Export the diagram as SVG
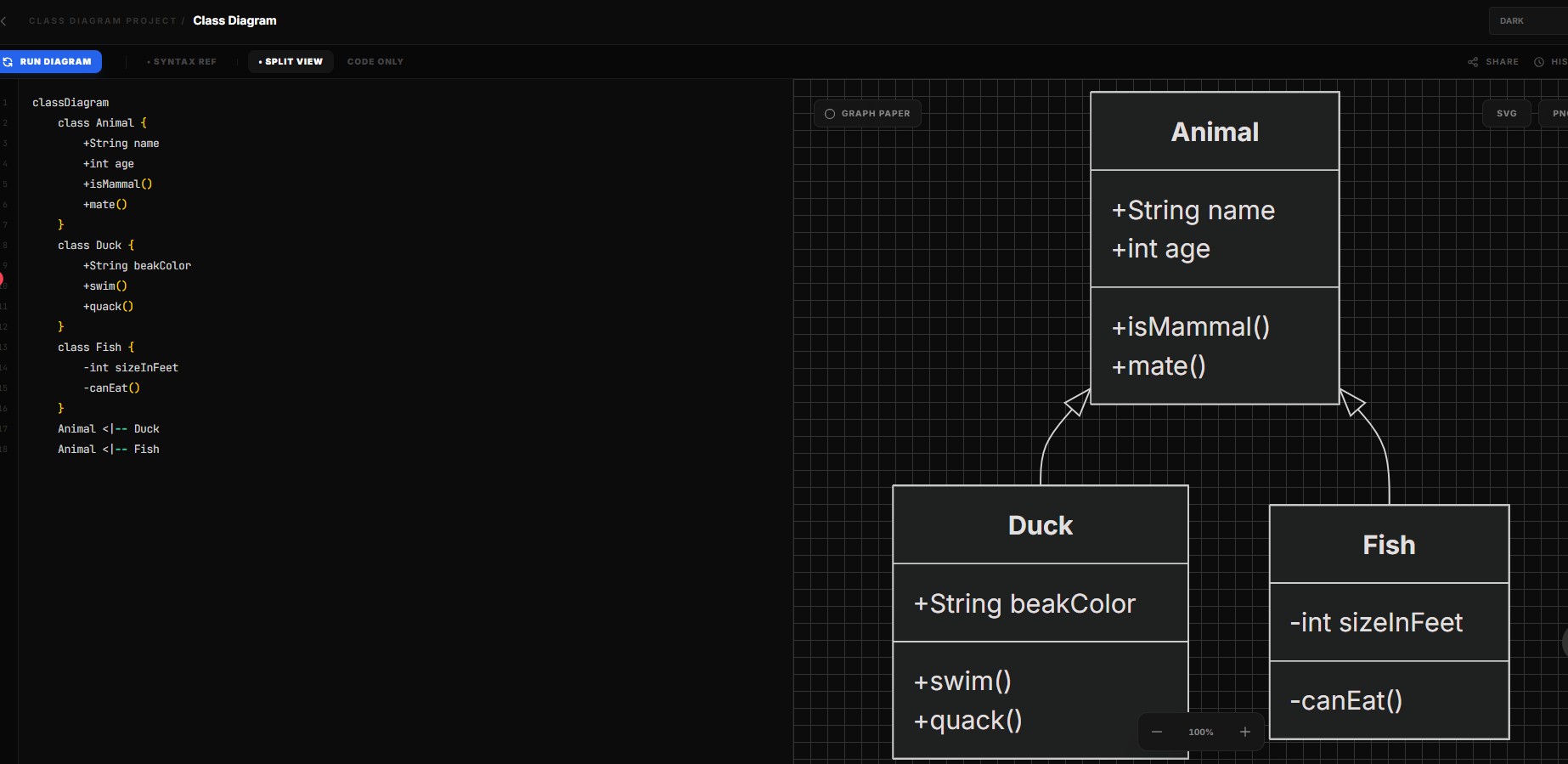This screenshot has height=764, width=1568. [x=1506, y=114]
